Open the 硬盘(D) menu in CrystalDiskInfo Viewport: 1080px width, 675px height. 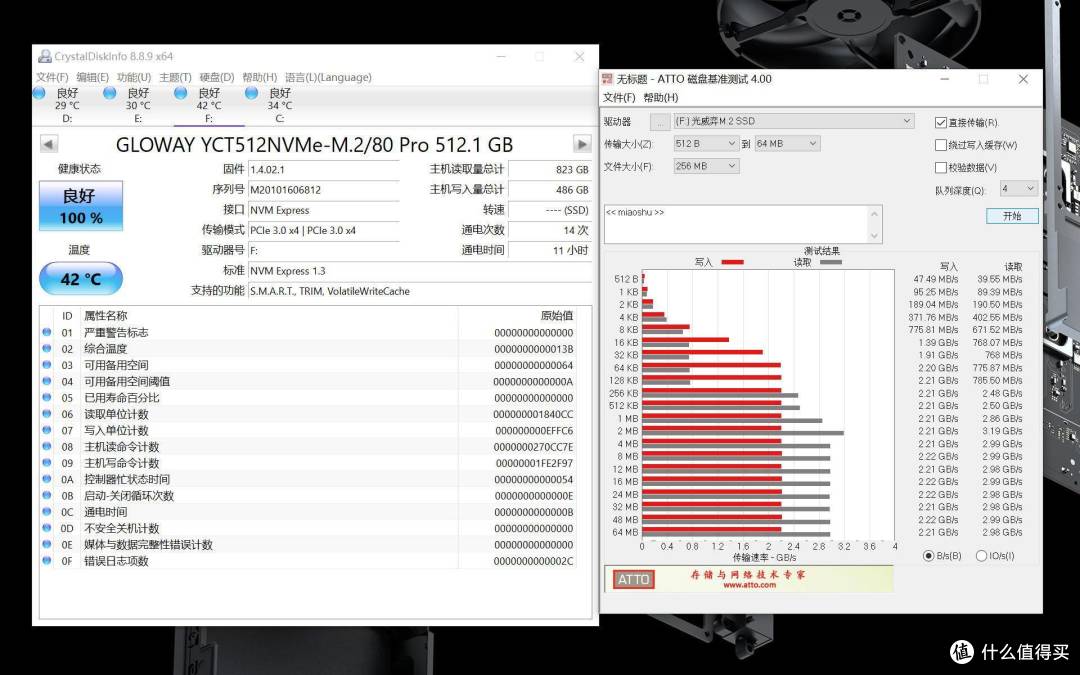coord(217,77)
